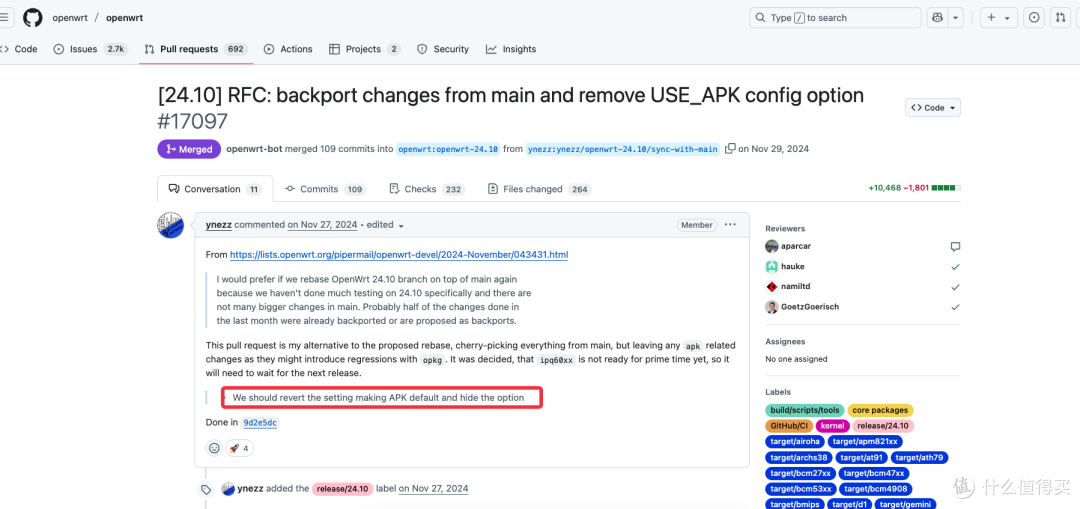This screenshot has width=1080, height=509.
Task: Open the issues icon in top header
Action: (x=1034, y=18)
